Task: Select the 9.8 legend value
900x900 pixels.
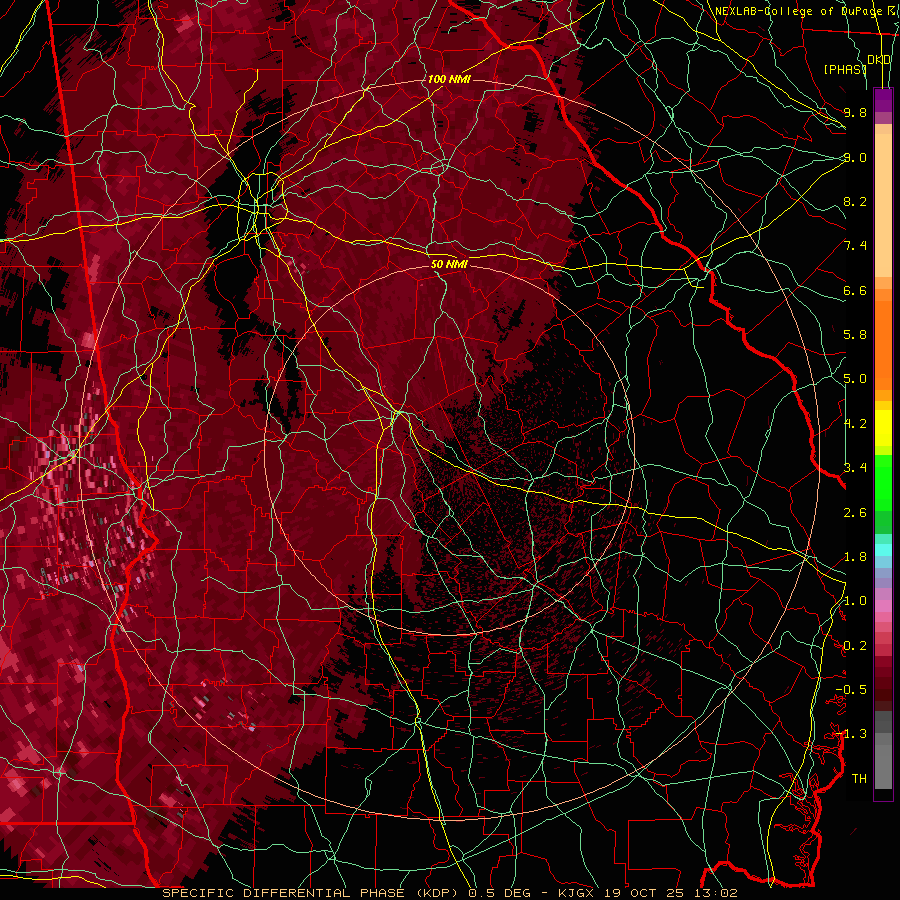Action: click(x=855, y=112)
